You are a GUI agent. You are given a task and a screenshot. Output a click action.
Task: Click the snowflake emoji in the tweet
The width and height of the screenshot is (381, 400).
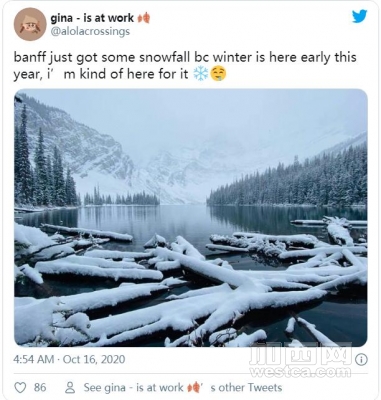(x=201, y=74)
